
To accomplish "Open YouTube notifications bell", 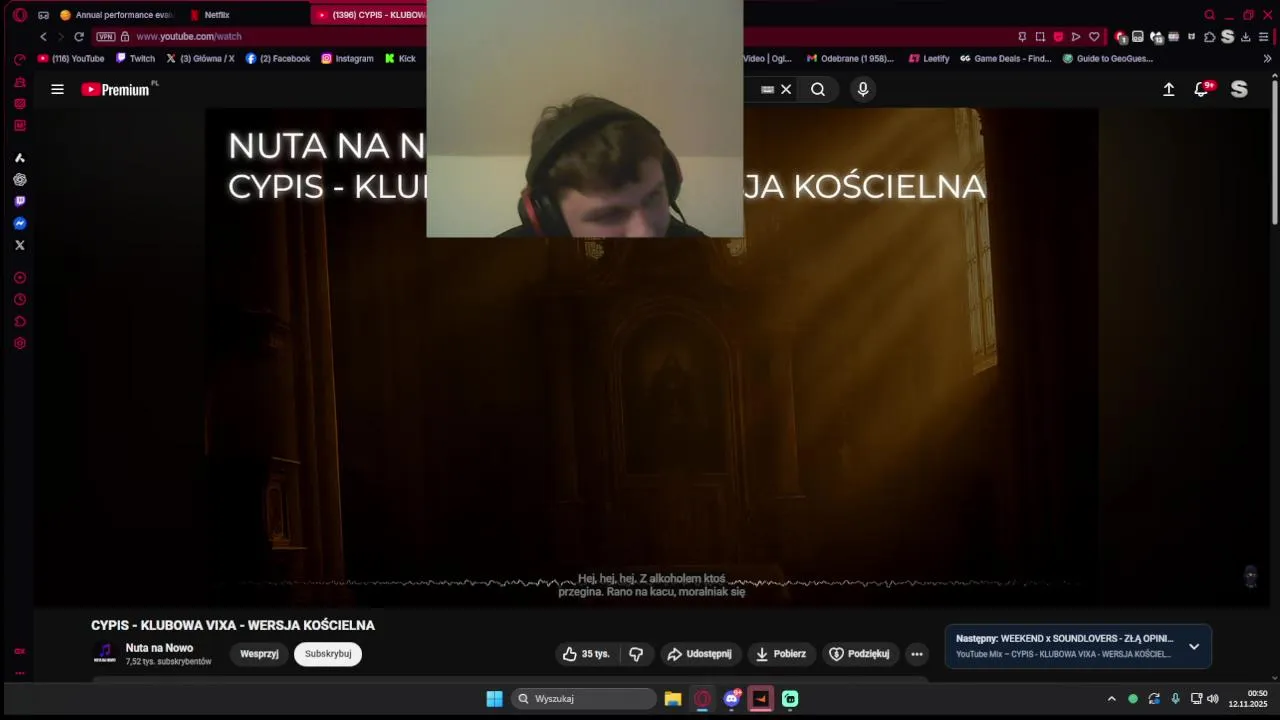I will coord(1202,89).
